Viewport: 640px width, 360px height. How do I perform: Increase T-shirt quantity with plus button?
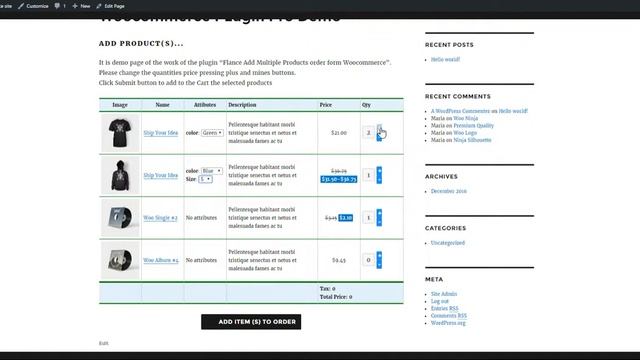pos(379,128)
